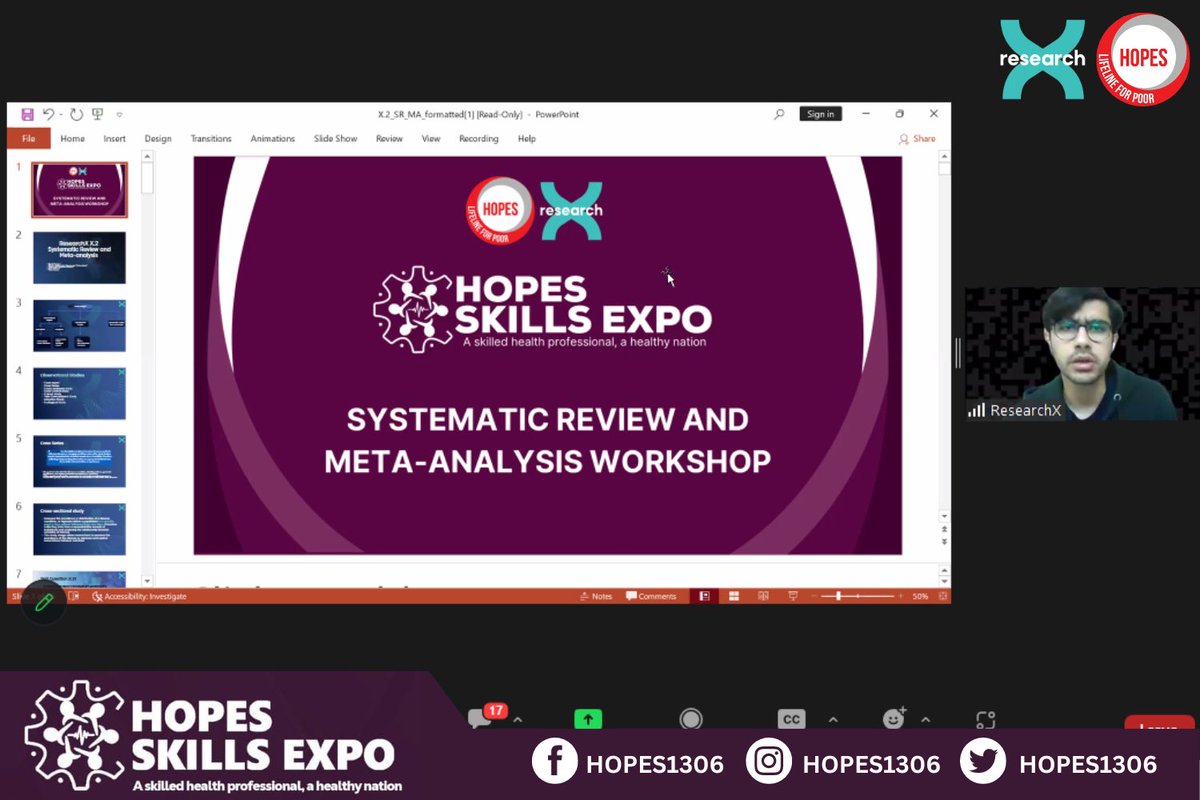Screen dimensions: 1200x800
Task: Click the Zoom apps icon
Action: (x=986, y=719)
